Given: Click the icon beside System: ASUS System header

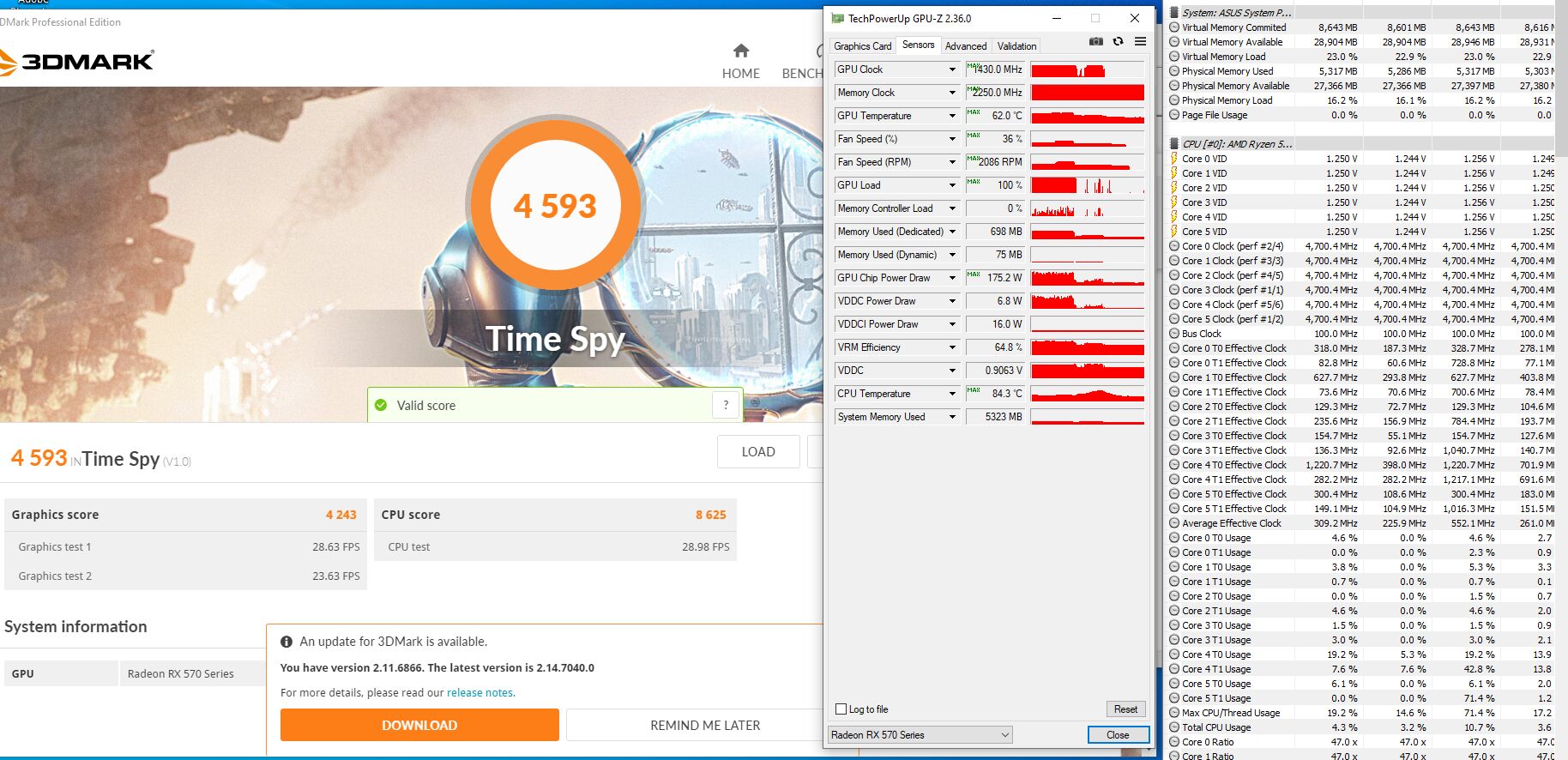Looking at the screenshot, I should [1174, 13].
